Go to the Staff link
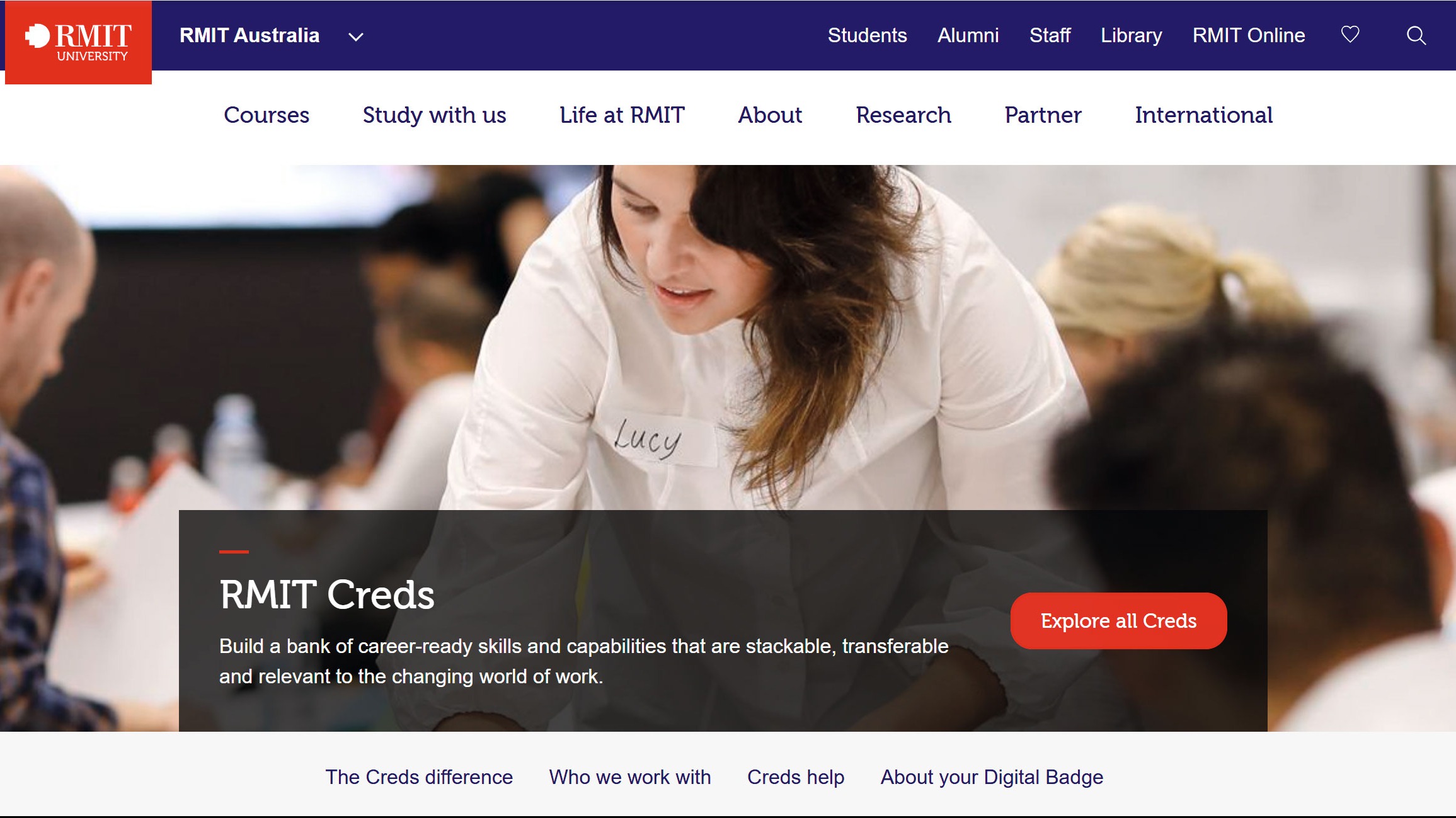The image size is (1456, 818). click(1050, 35)
